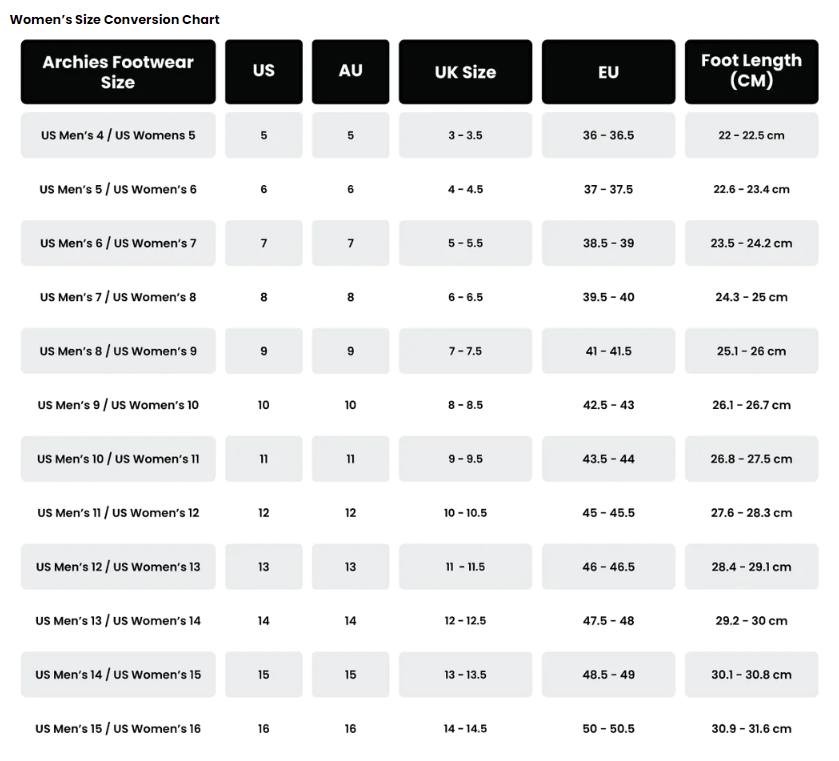This screenshot has width=839, height=761.
Task: Select the 22 - 22.5 cm foot length cell
Action: click(751, 135)
